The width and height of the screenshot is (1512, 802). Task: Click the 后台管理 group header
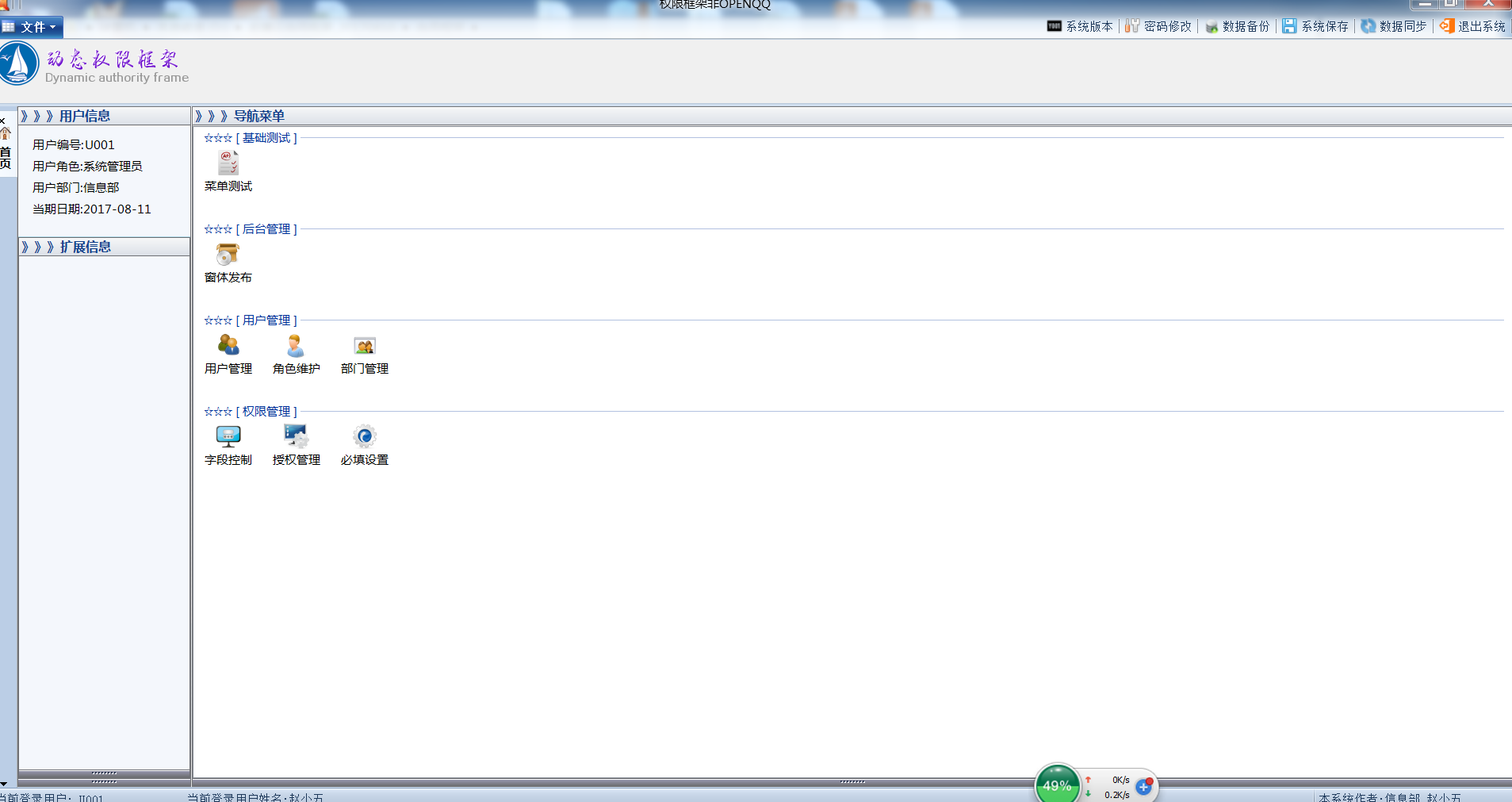tap(266, 229)
